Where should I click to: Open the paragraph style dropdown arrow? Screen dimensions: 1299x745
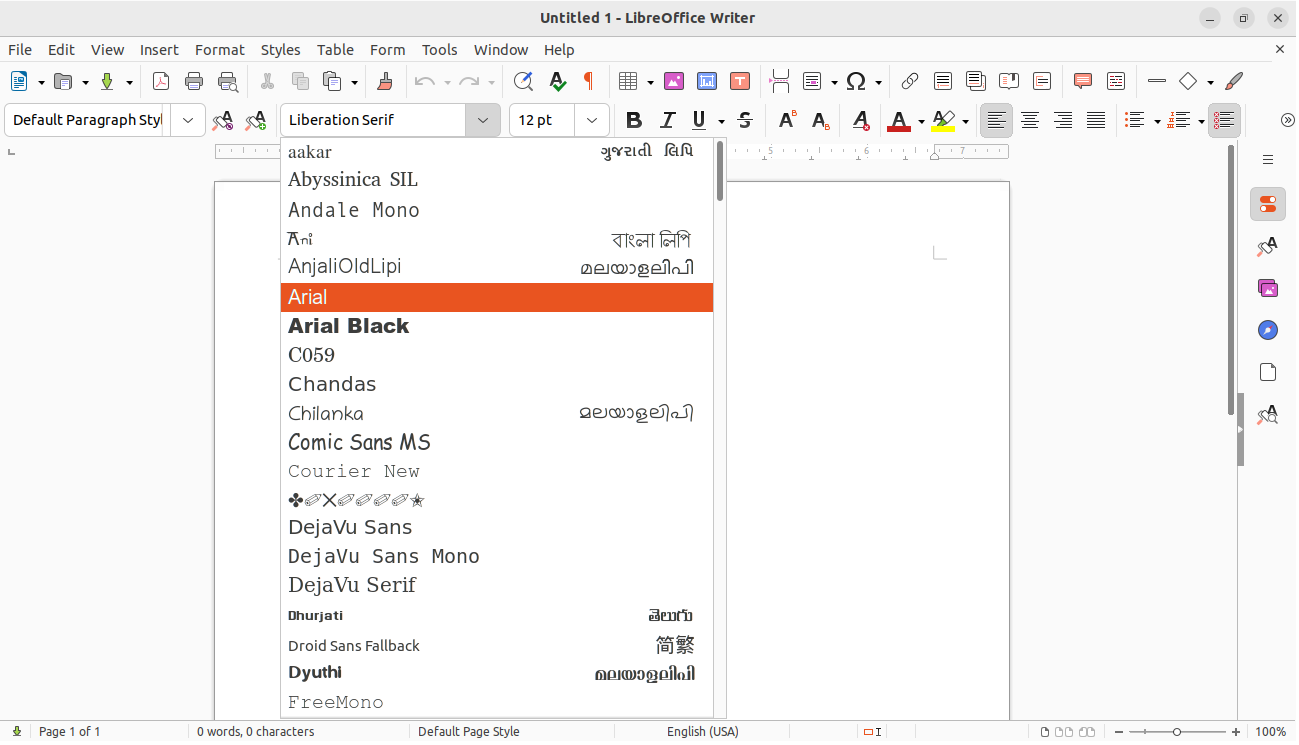coord(188,120)
